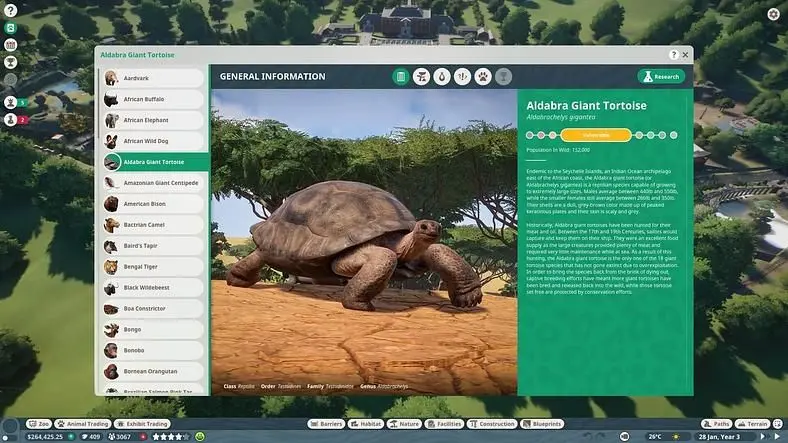Select African Wild Dog in the animal list
This screenshot has height=443, width=788.
(154, 141)
